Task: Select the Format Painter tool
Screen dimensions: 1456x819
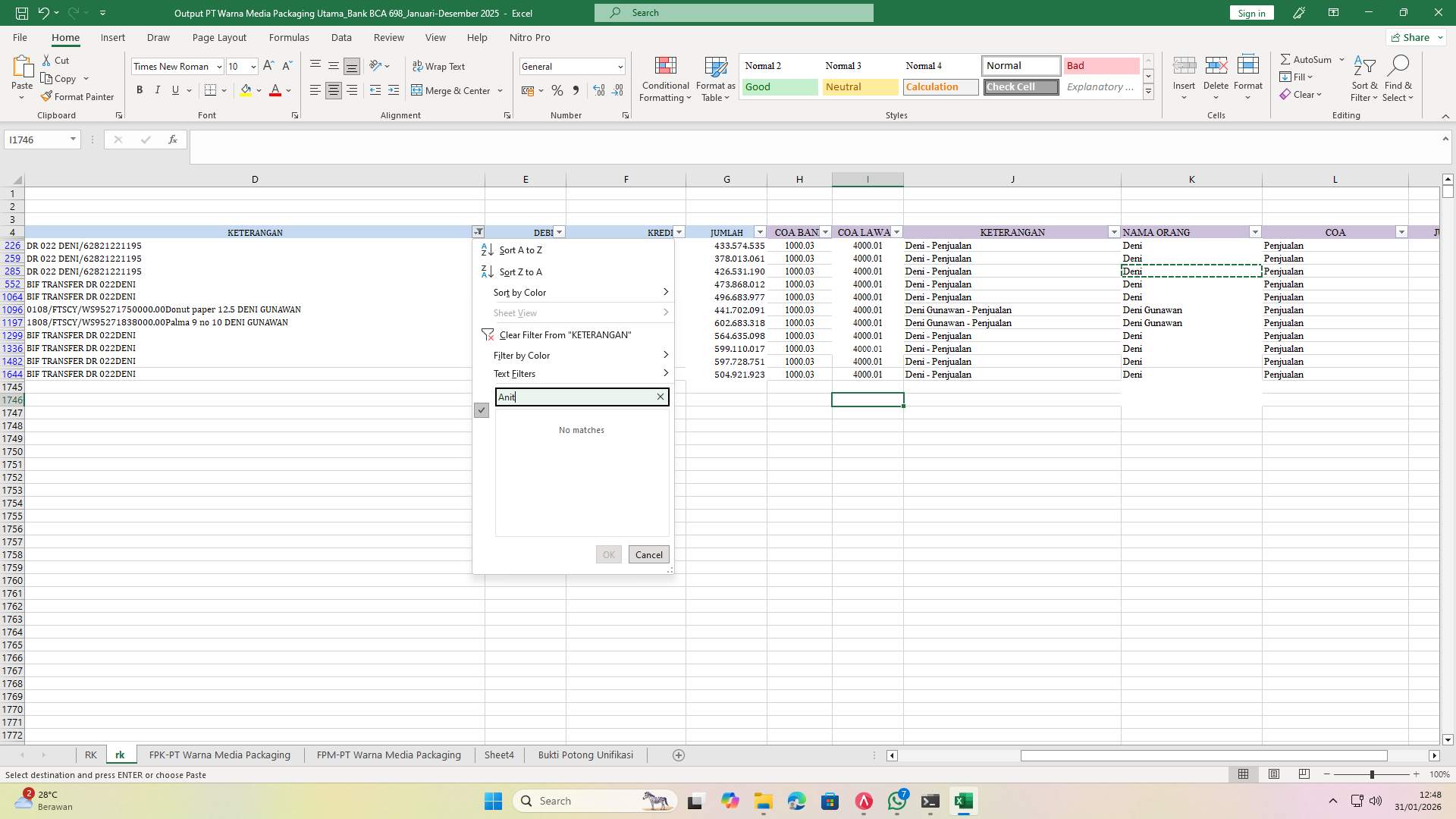Action: click(x=78, y=96)
